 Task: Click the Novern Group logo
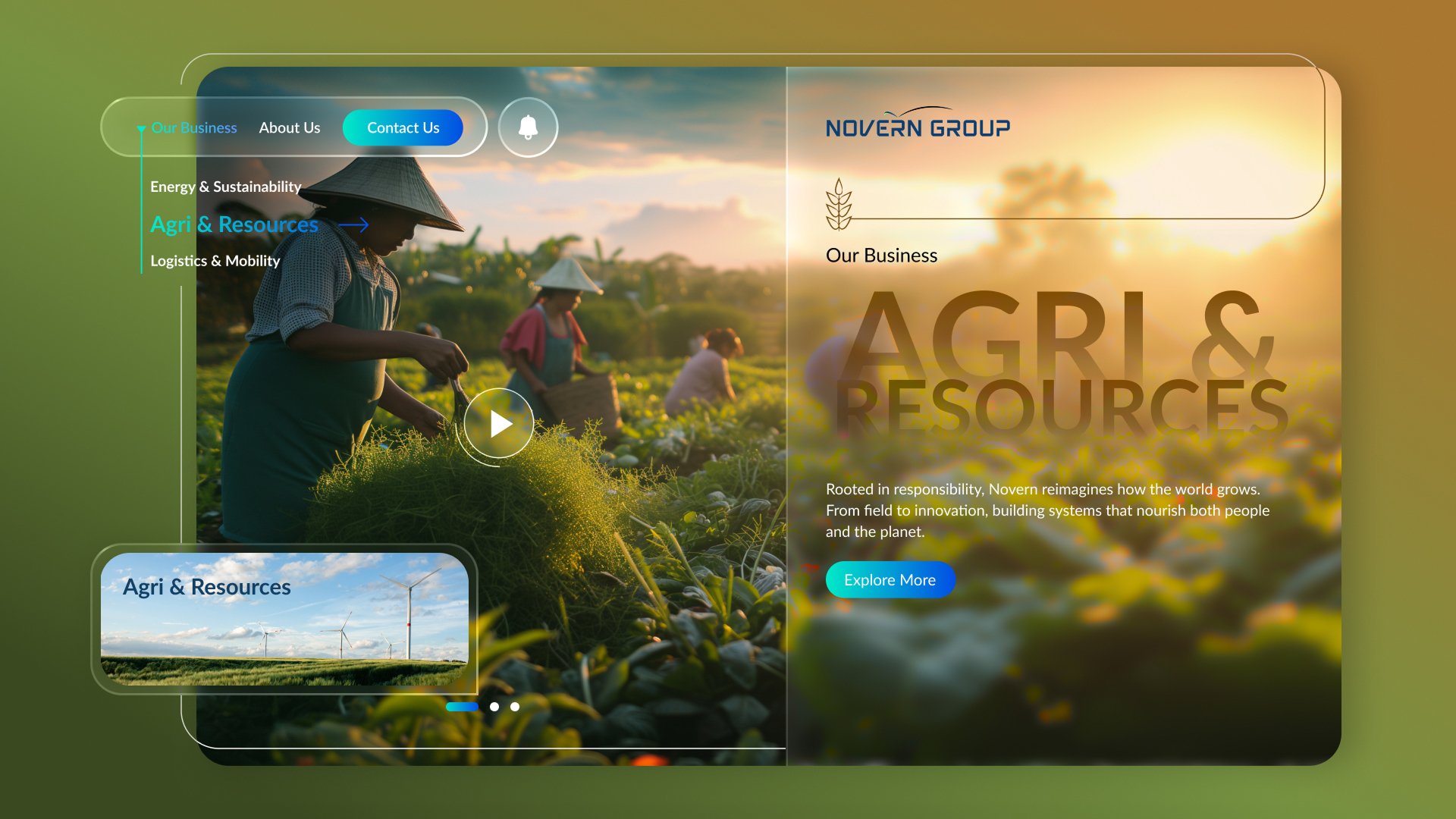click(x=918, y=124)
